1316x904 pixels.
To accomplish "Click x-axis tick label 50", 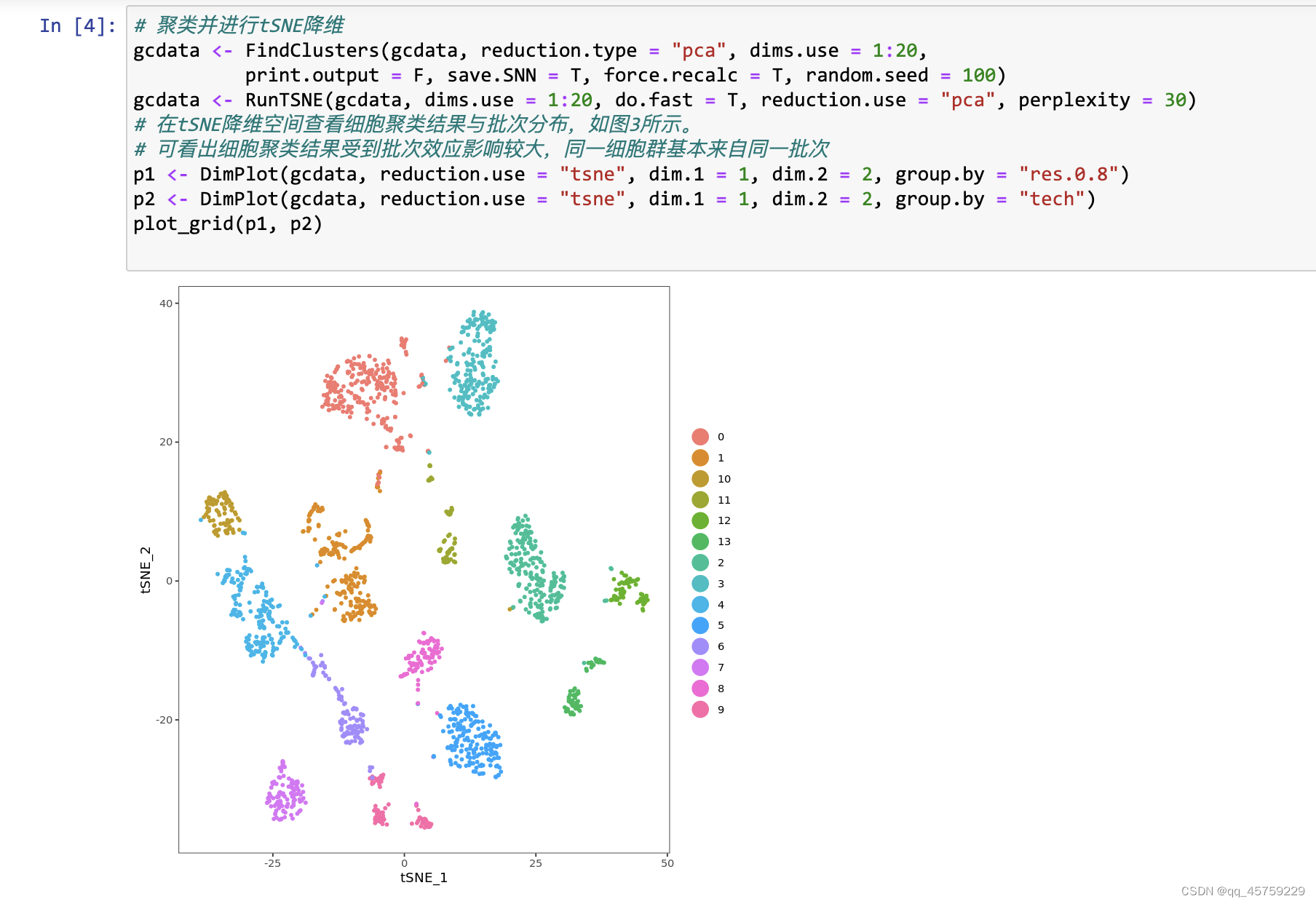I will click(x=667, y=863).
